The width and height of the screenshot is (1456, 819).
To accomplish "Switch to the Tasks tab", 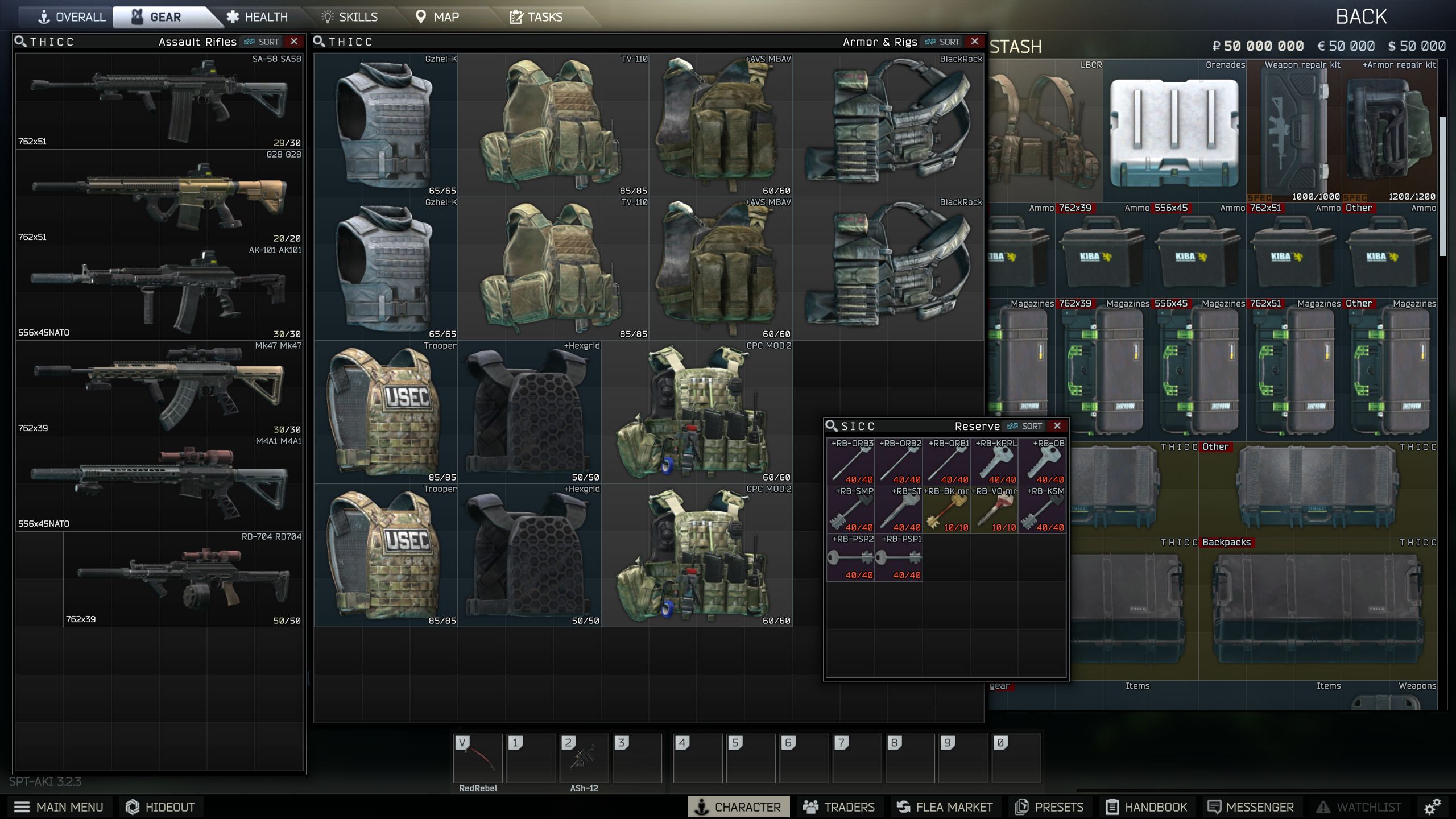I will (x=536, y=17).
